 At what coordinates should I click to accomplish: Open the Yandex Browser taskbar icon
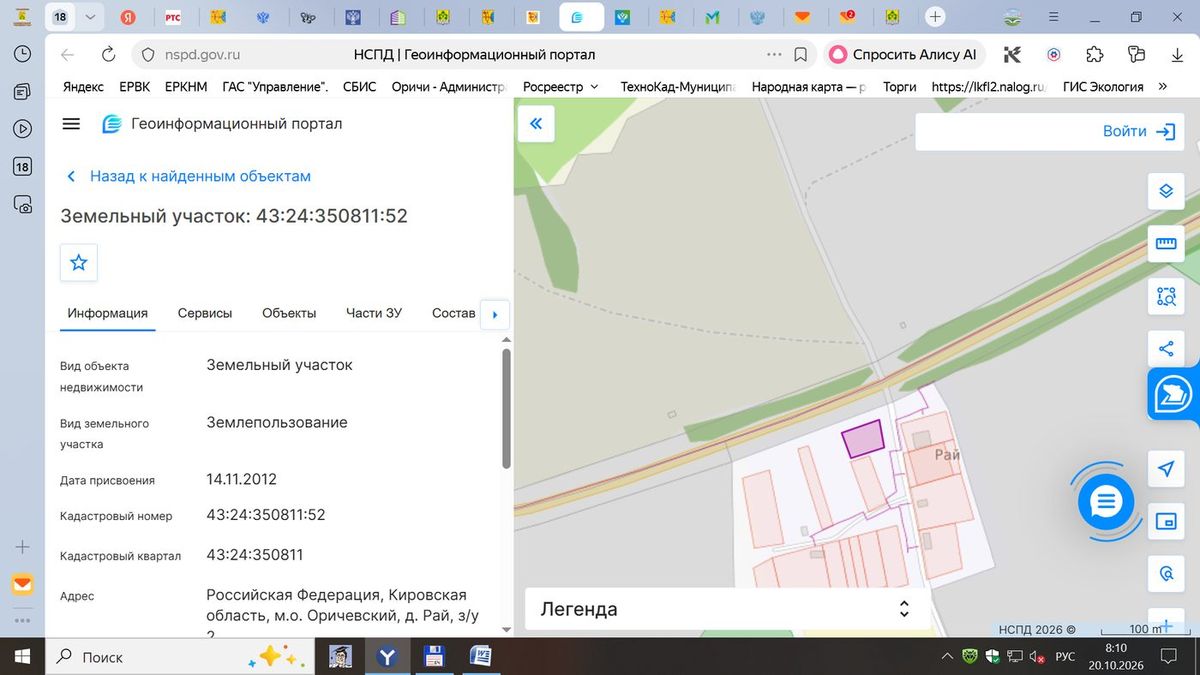pyautogui.click(x=387, y=657)
